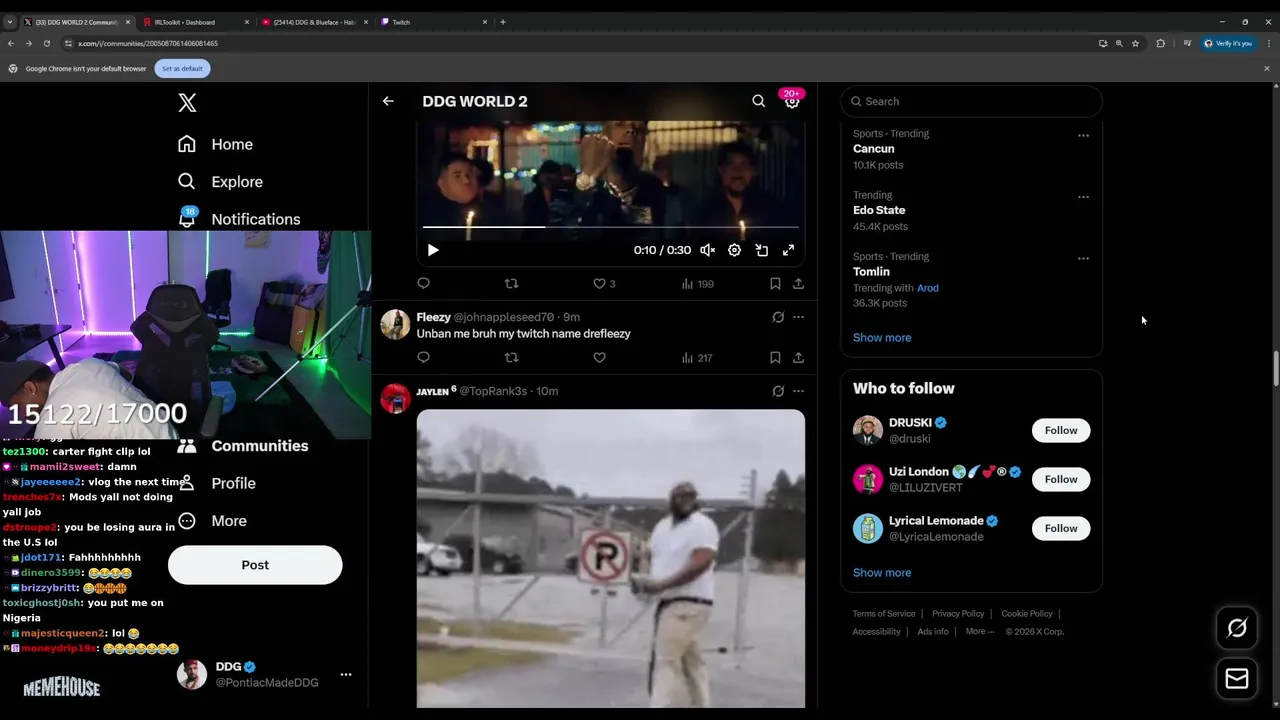1280x720 pixels.
Task: Reply to the video post
Action: pyautogui.click(x=423, y=284)
